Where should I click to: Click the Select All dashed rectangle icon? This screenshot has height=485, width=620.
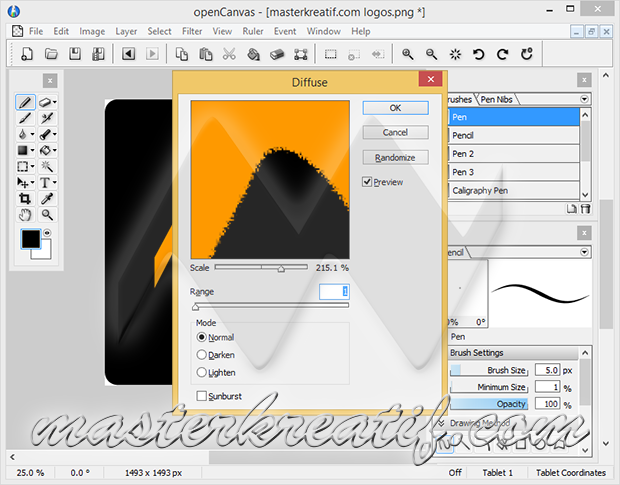point(331,54)
